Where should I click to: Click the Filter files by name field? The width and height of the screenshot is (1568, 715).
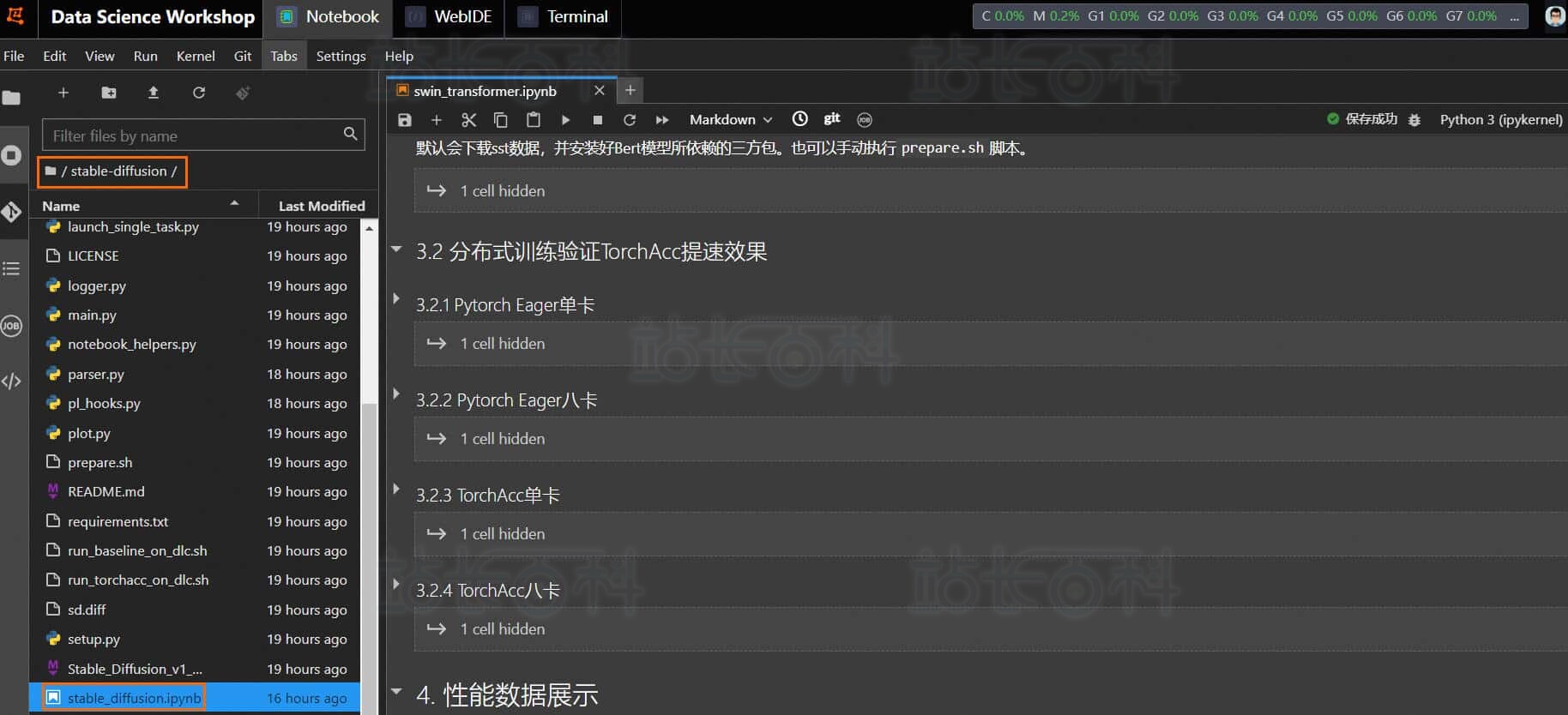203,135
